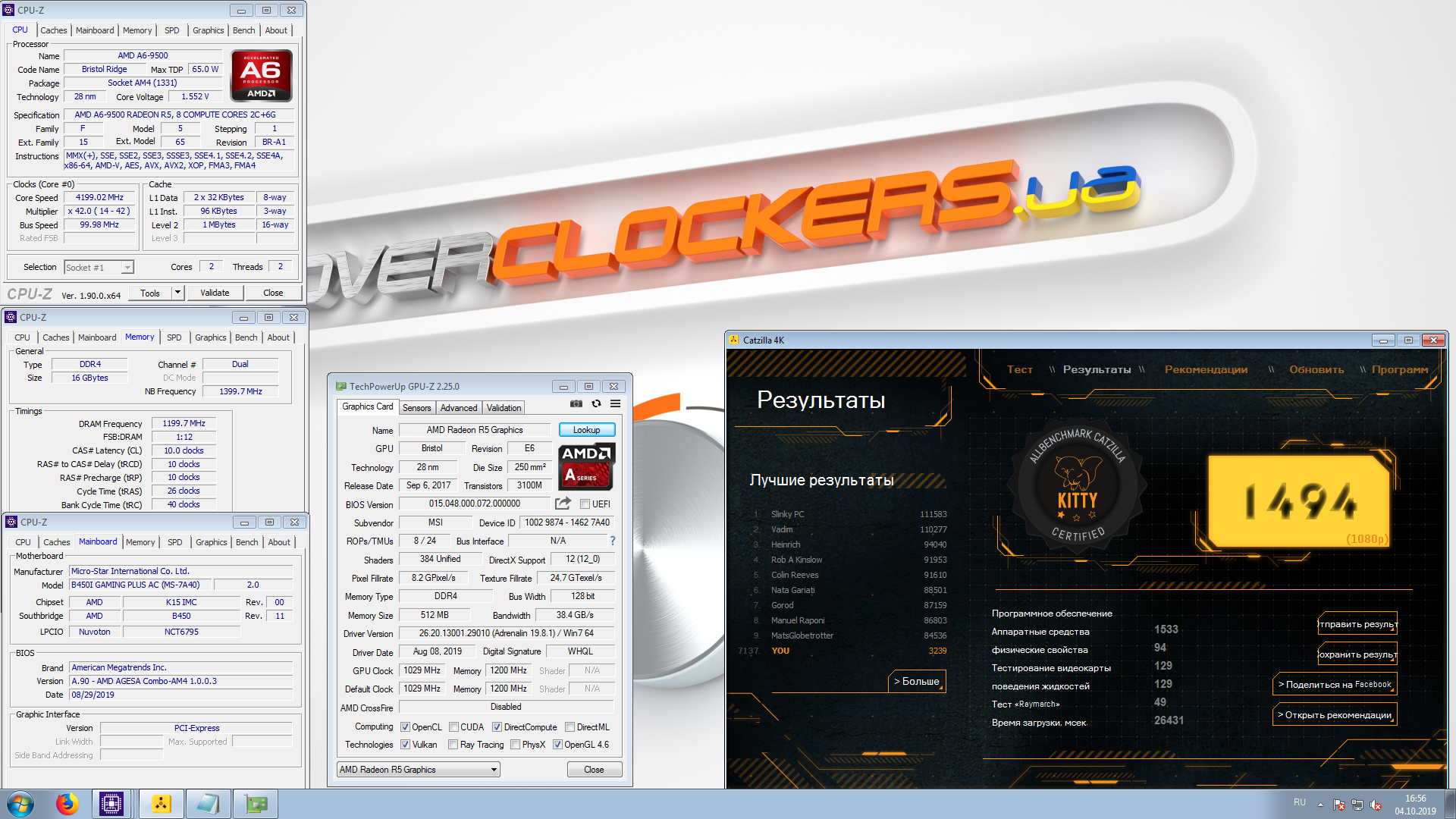Click the Bus Interface question mark help icon
Image resolution: width=1456 pixels, height=819 pixels.
click(x=613, y=541)
